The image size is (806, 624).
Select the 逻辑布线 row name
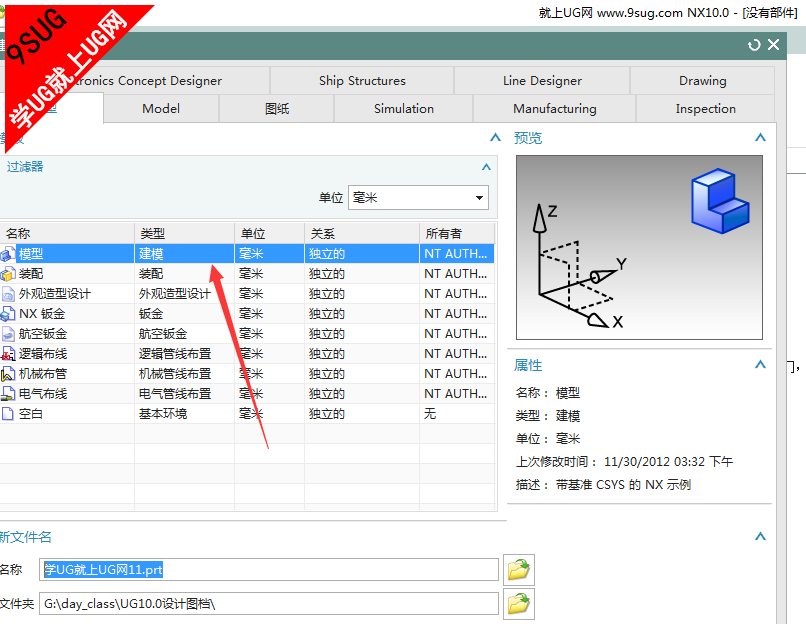pos(43,354)
